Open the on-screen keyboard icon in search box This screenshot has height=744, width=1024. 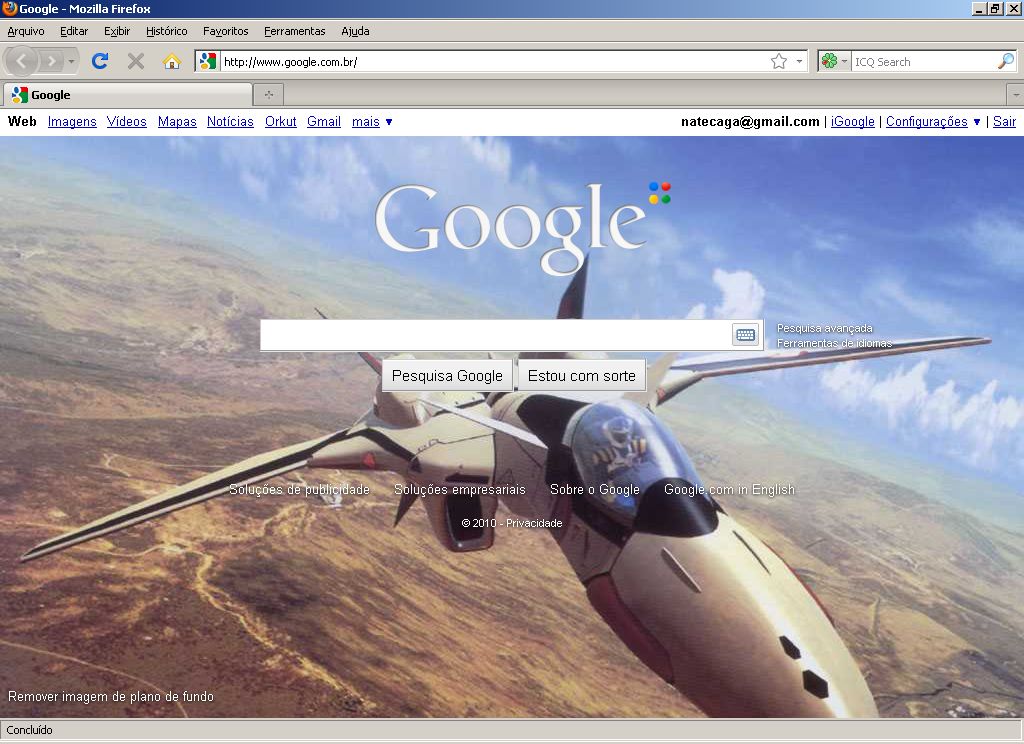click(x=745, y=335)
